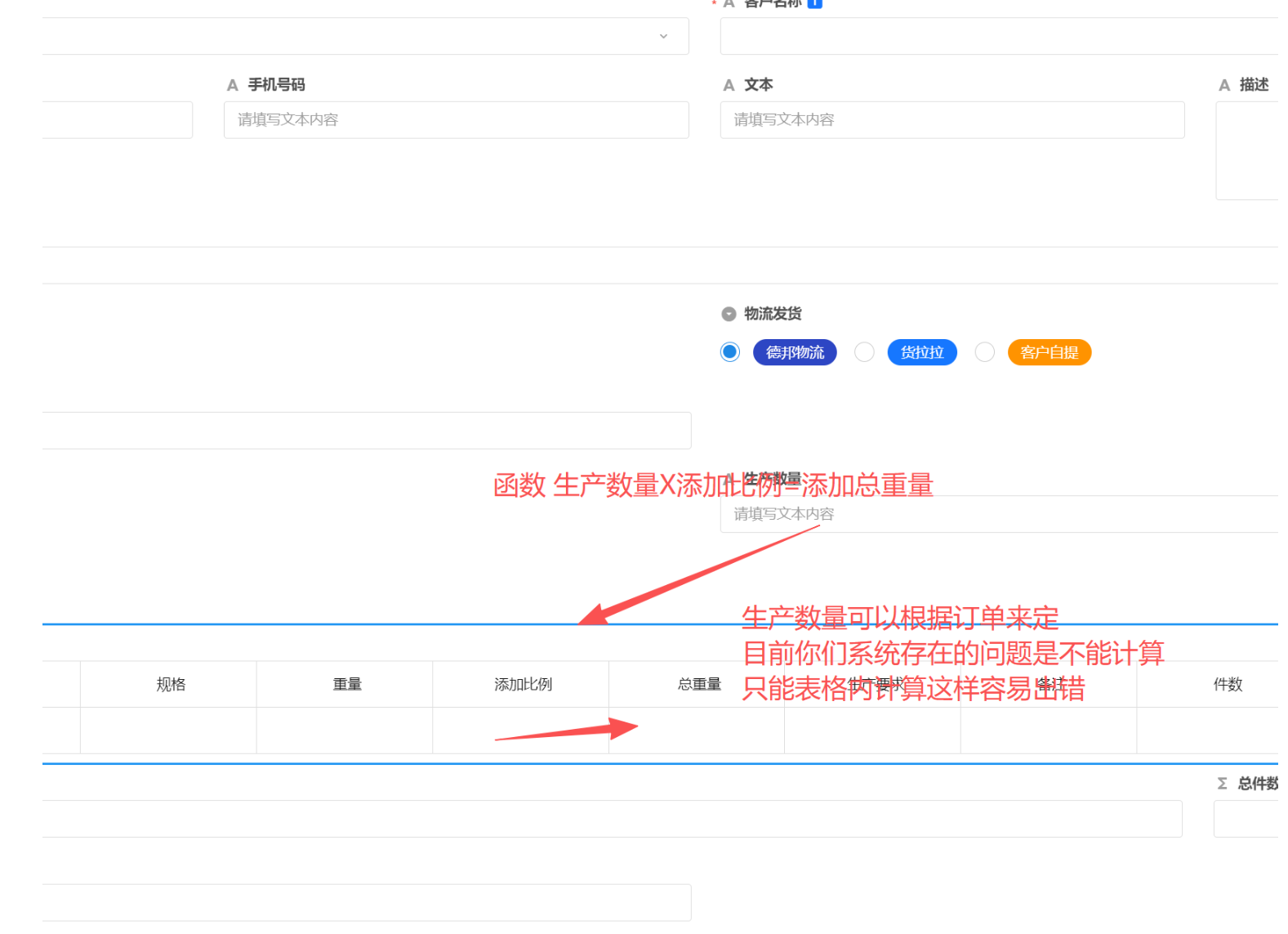Click the 添加比例 column header
The width and height of the screenshot is (1288, 934).
coord(523,684)
